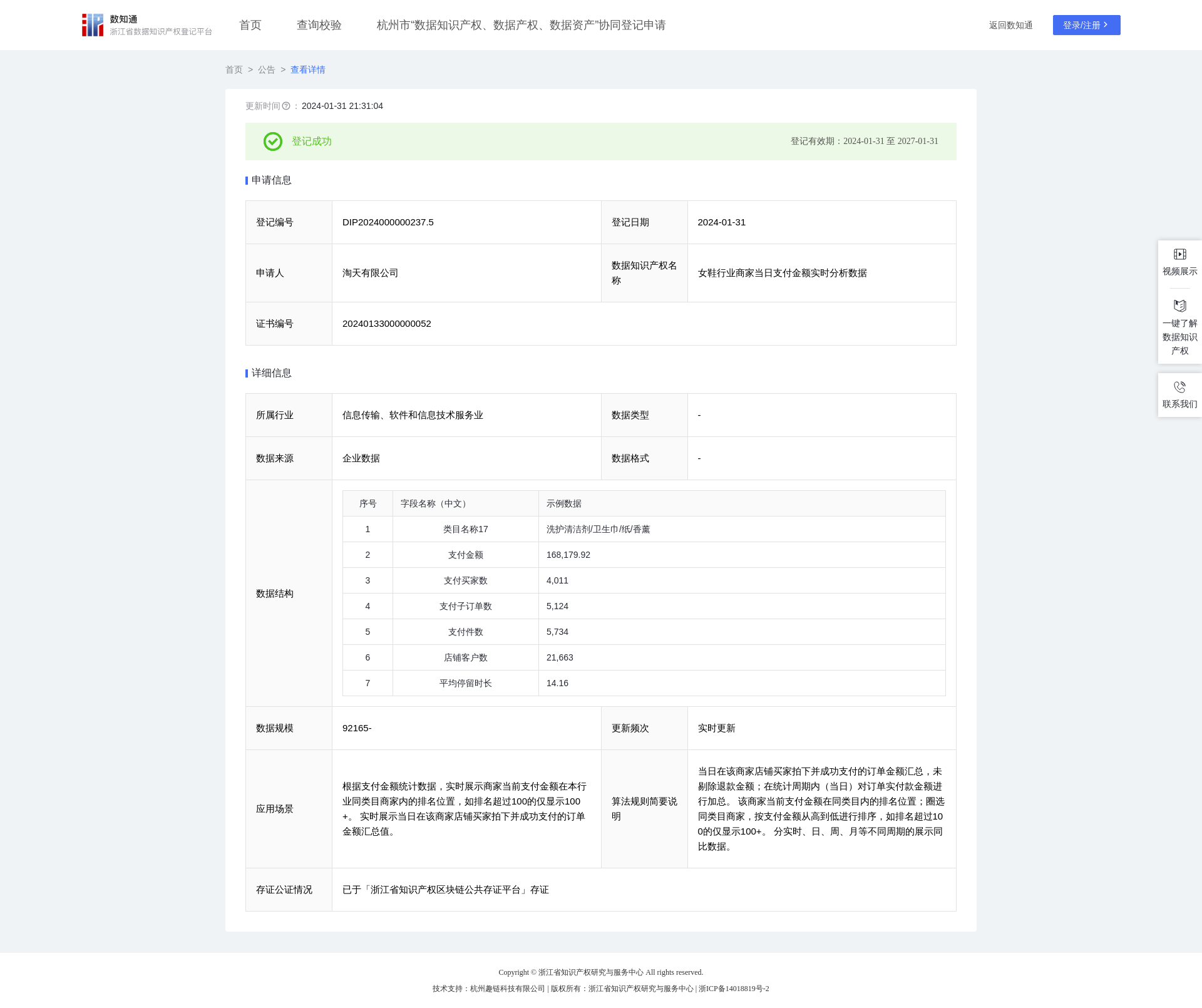This screenshot has width=1202, height=1008.
Task: Click the 应用场景 description paragraph
Action: tap(465, 809)
